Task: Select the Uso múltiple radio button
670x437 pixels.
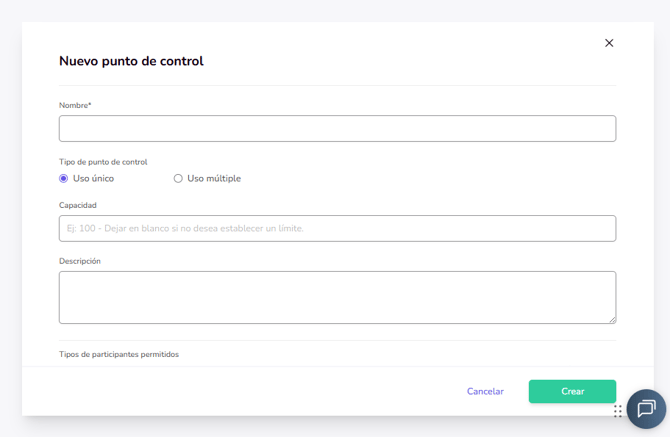Action: point(178,179)
